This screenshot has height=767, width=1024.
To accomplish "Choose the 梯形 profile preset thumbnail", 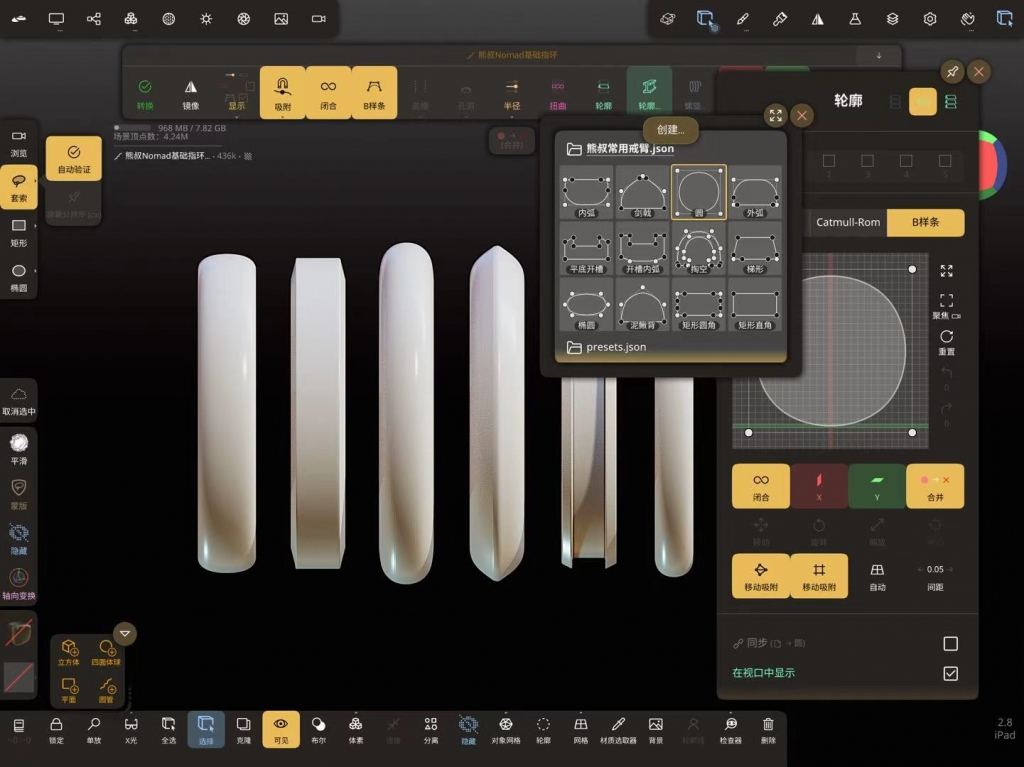I will (x=755, y=248).
